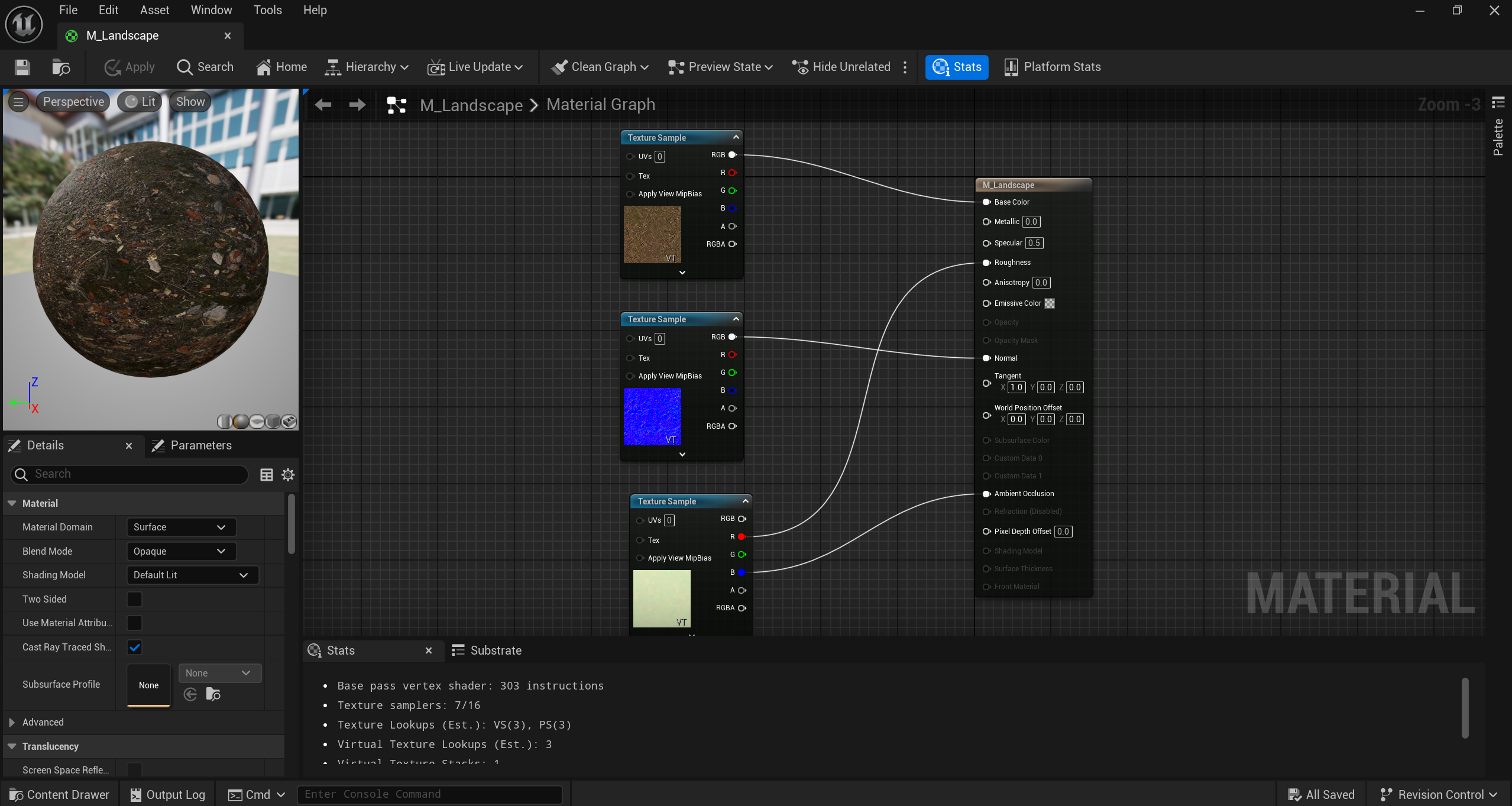Open the Asset menu
This screenshot has height=806, width=1512.
click(x=154, y=10)
